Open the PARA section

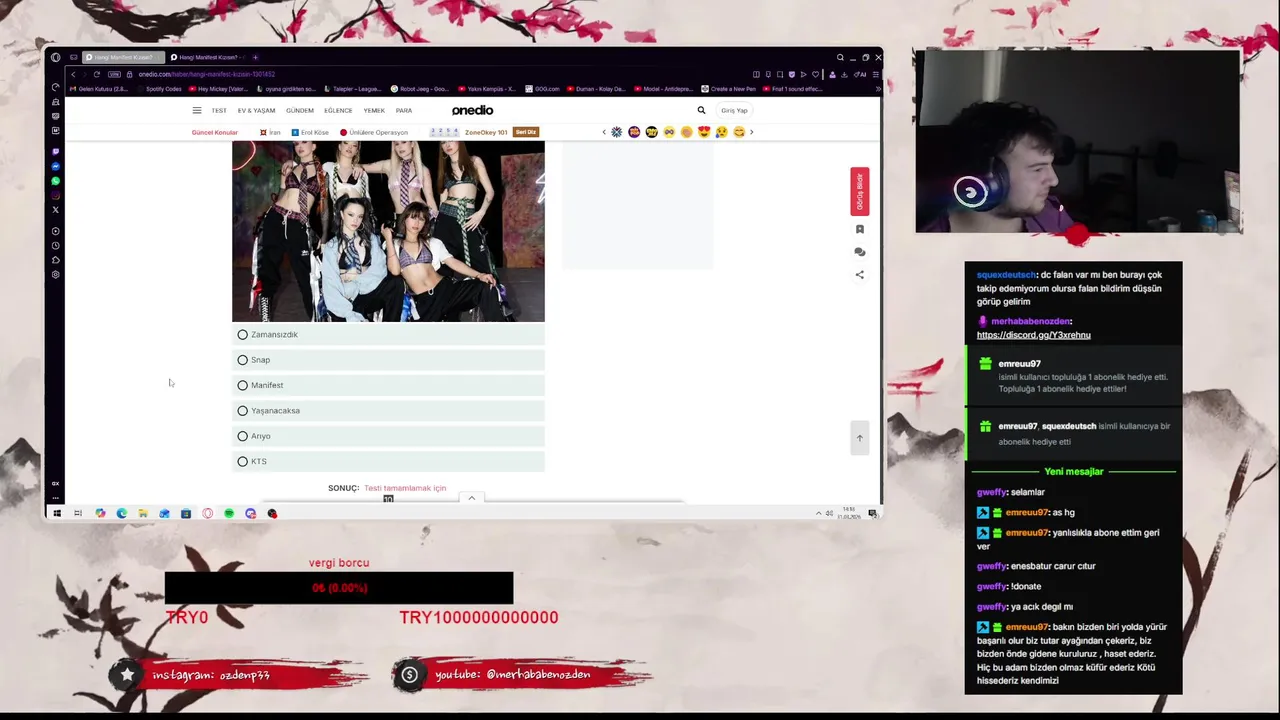click(x=404, y=111)
